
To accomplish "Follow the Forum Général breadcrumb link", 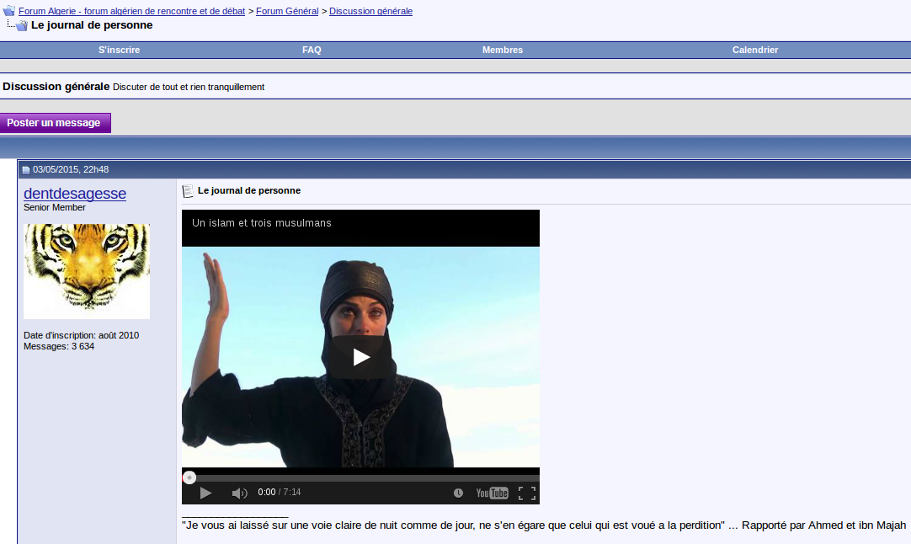I will tap(287, 11).
